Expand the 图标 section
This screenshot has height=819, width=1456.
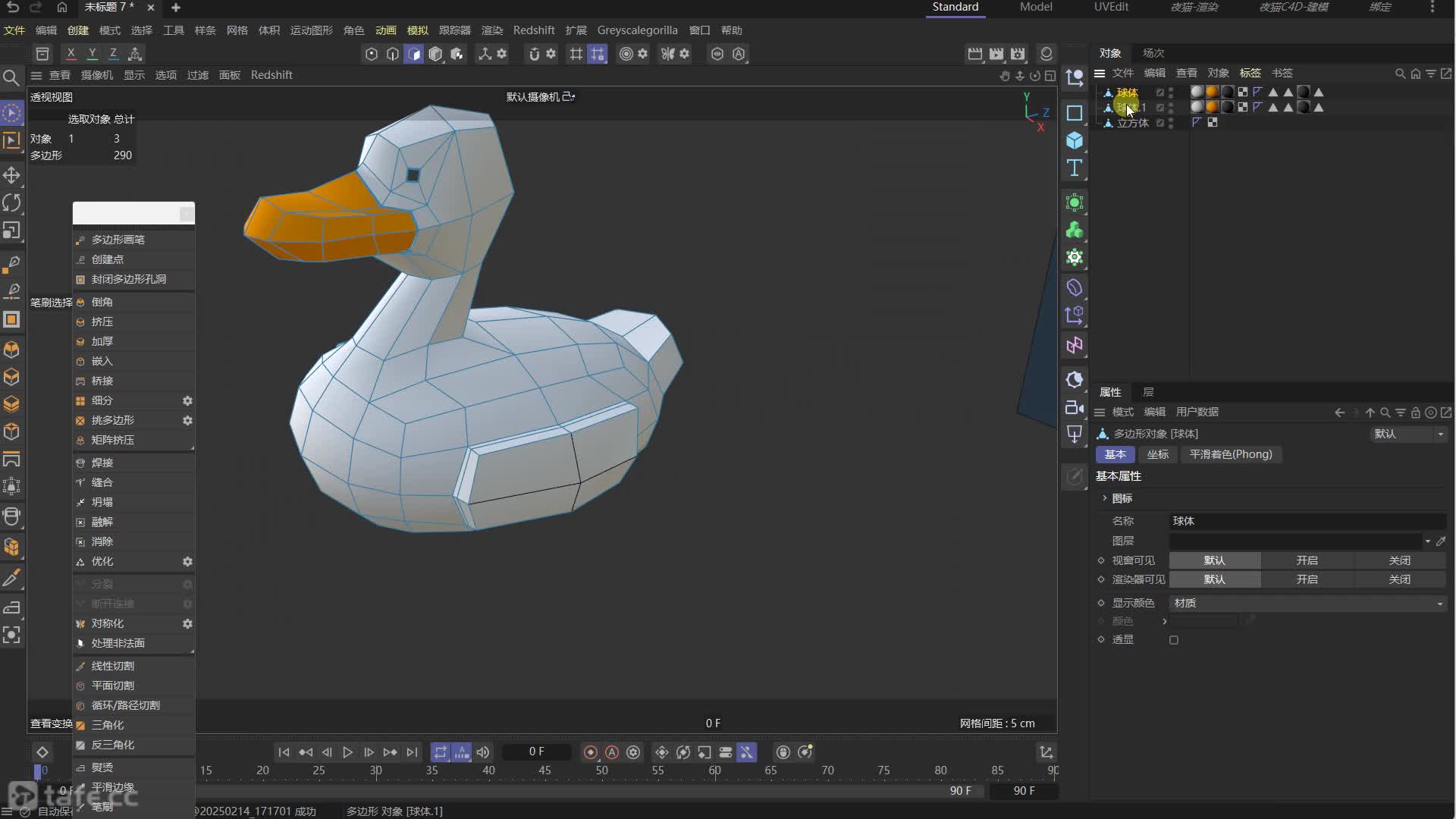click(x=1105, y=498)
